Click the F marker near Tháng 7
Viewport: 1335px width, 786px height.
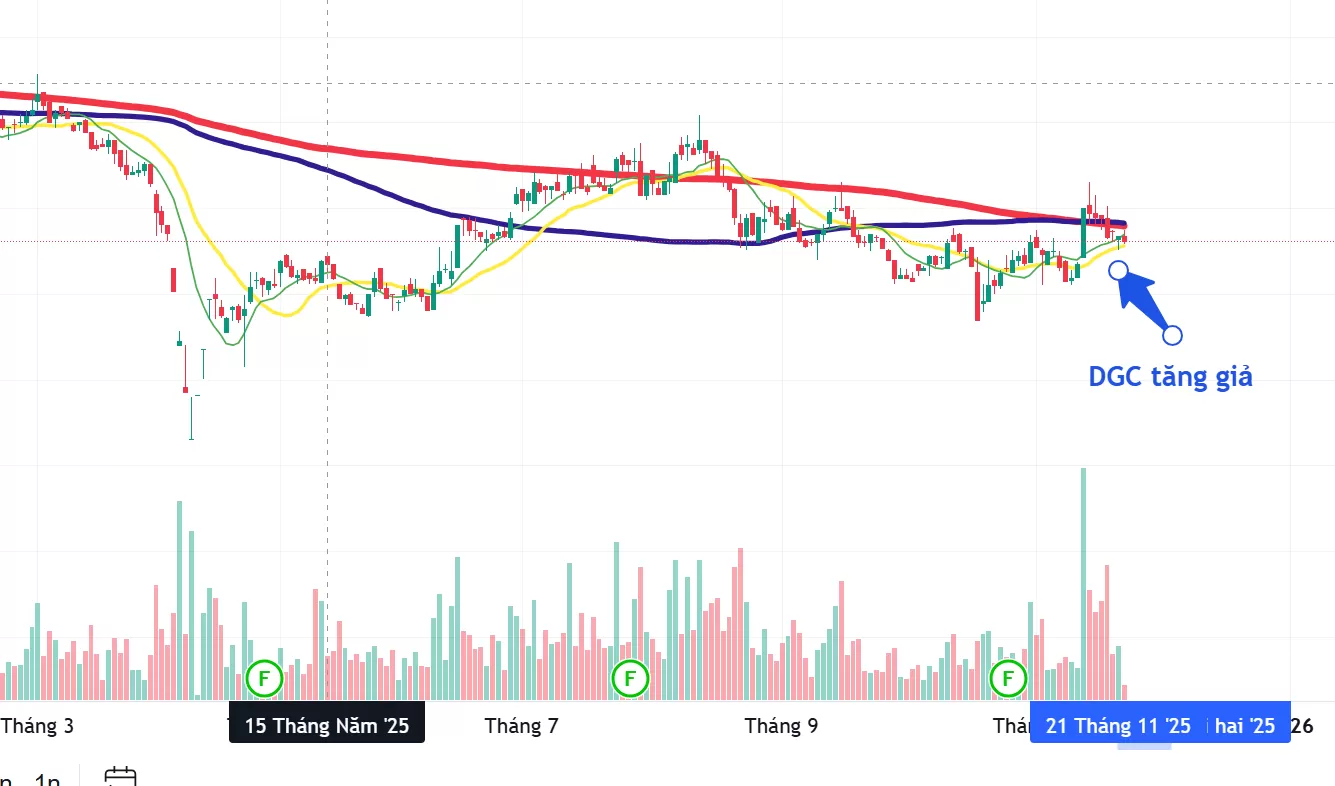tap(630, 678)
